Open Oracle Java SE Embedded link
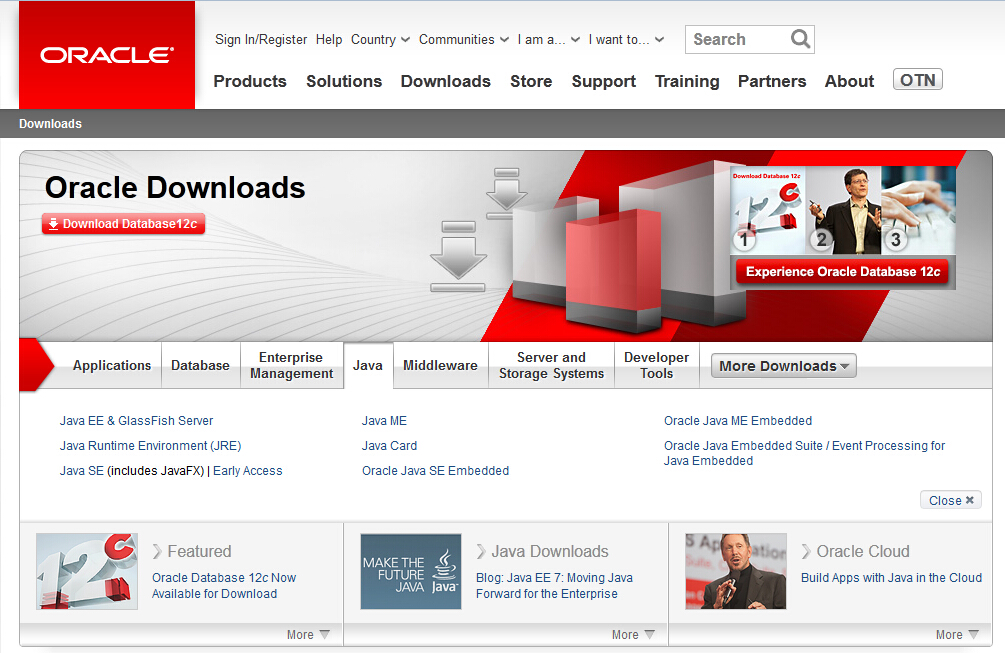 (x=435, y=471)
